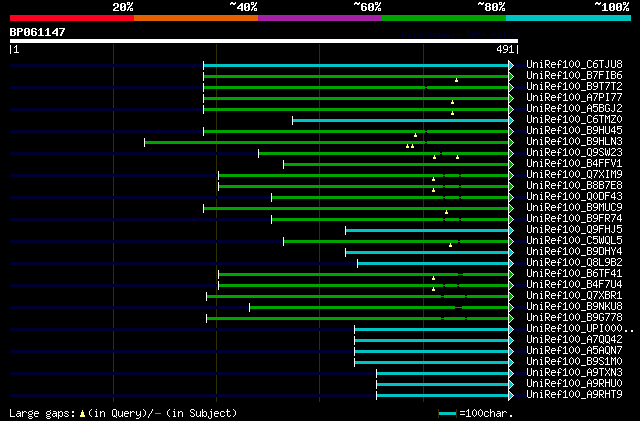This screenshot has height=421, width=640.
Task: Select the UniRef100_B9HU45 label
Action: point(574,131)
